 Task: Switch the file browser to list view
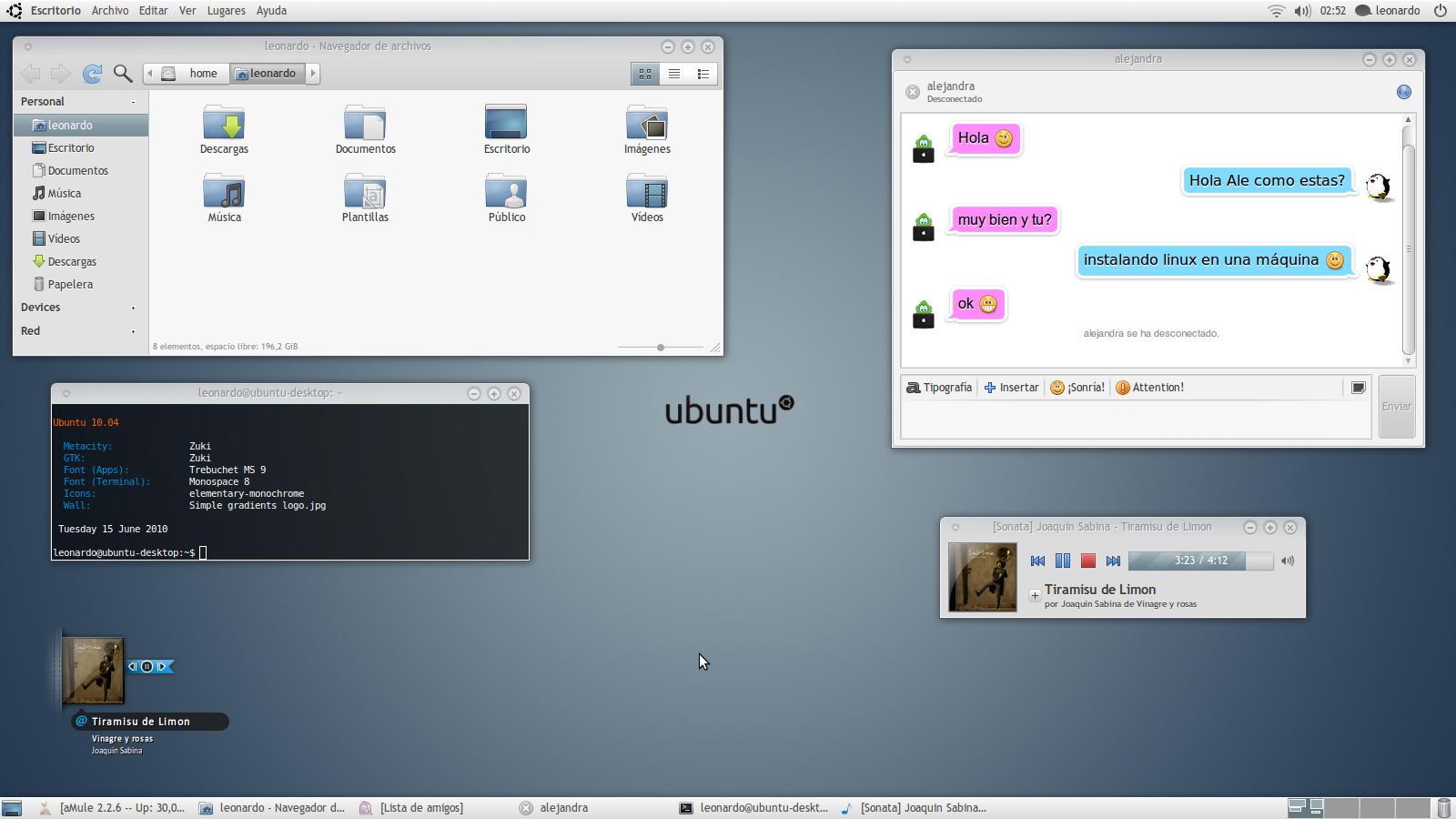tap(674, 74)
